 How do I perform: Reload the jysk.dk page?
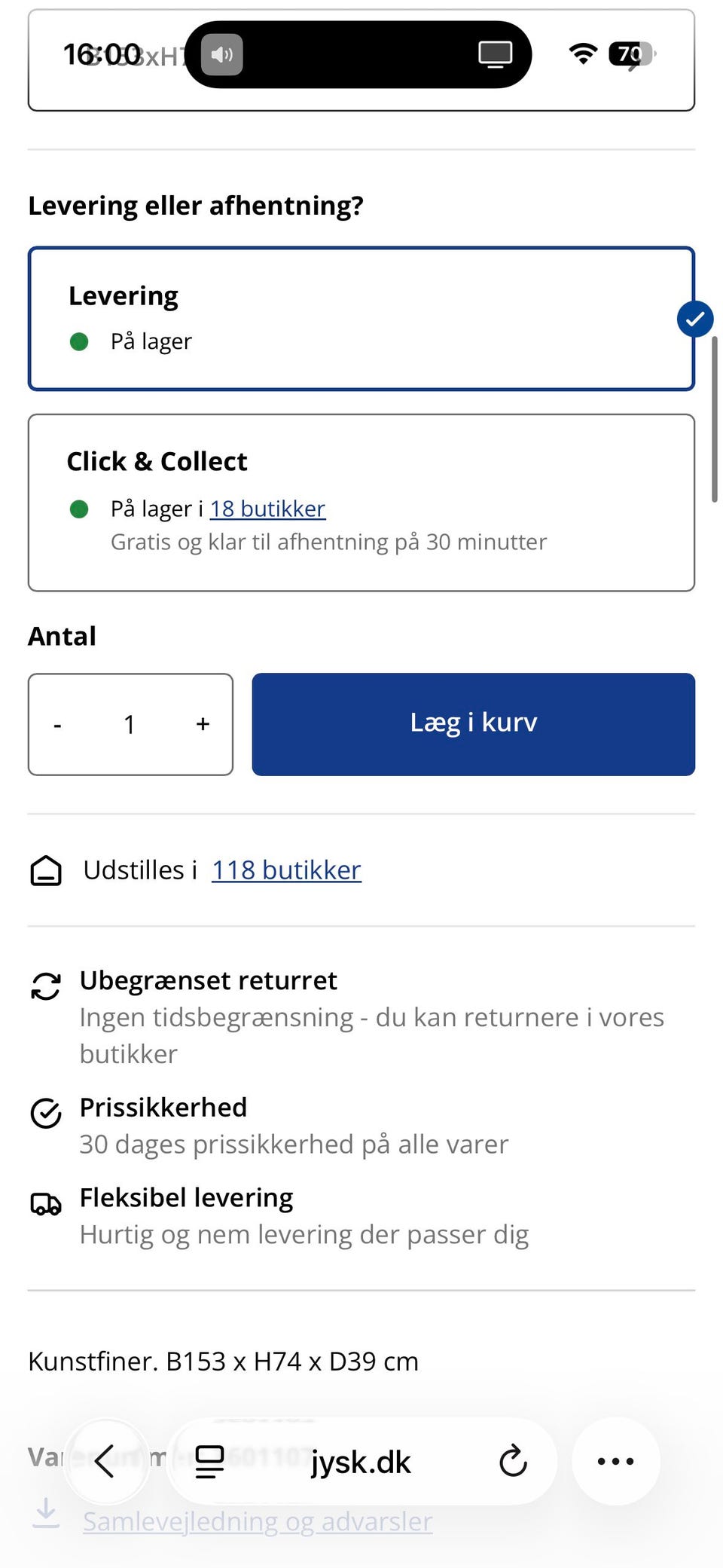coord(513,1462)
